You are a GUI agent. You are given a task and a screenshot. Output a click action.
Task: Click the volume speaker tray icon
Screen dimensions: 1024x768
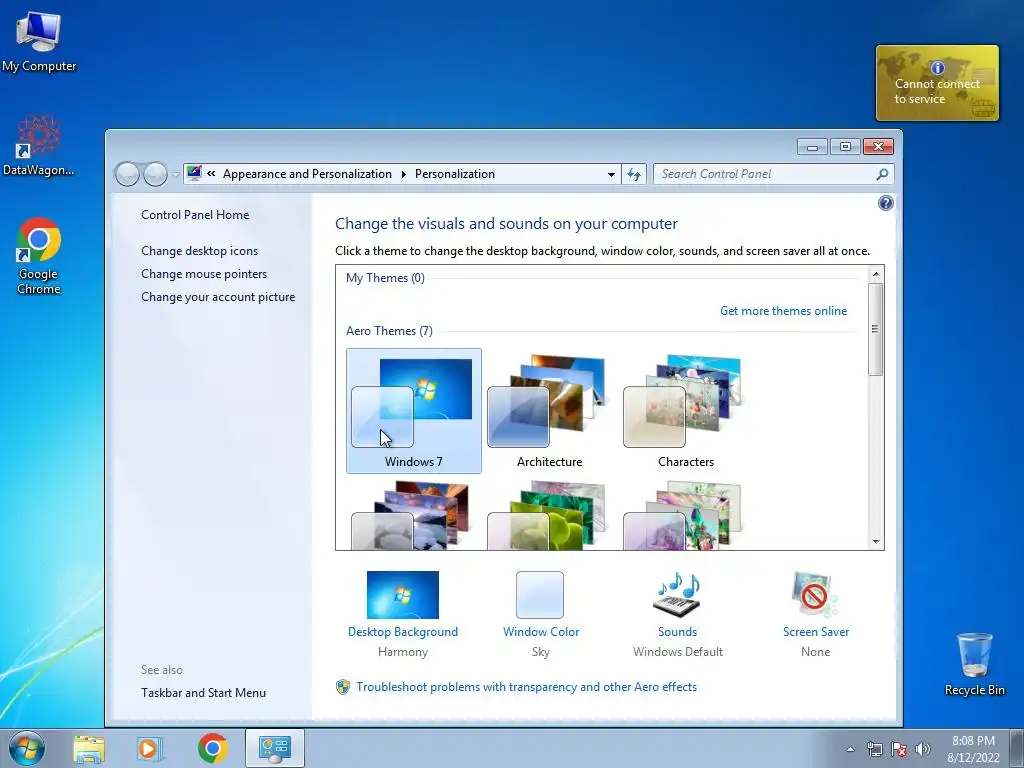click(x=923, y=749)
